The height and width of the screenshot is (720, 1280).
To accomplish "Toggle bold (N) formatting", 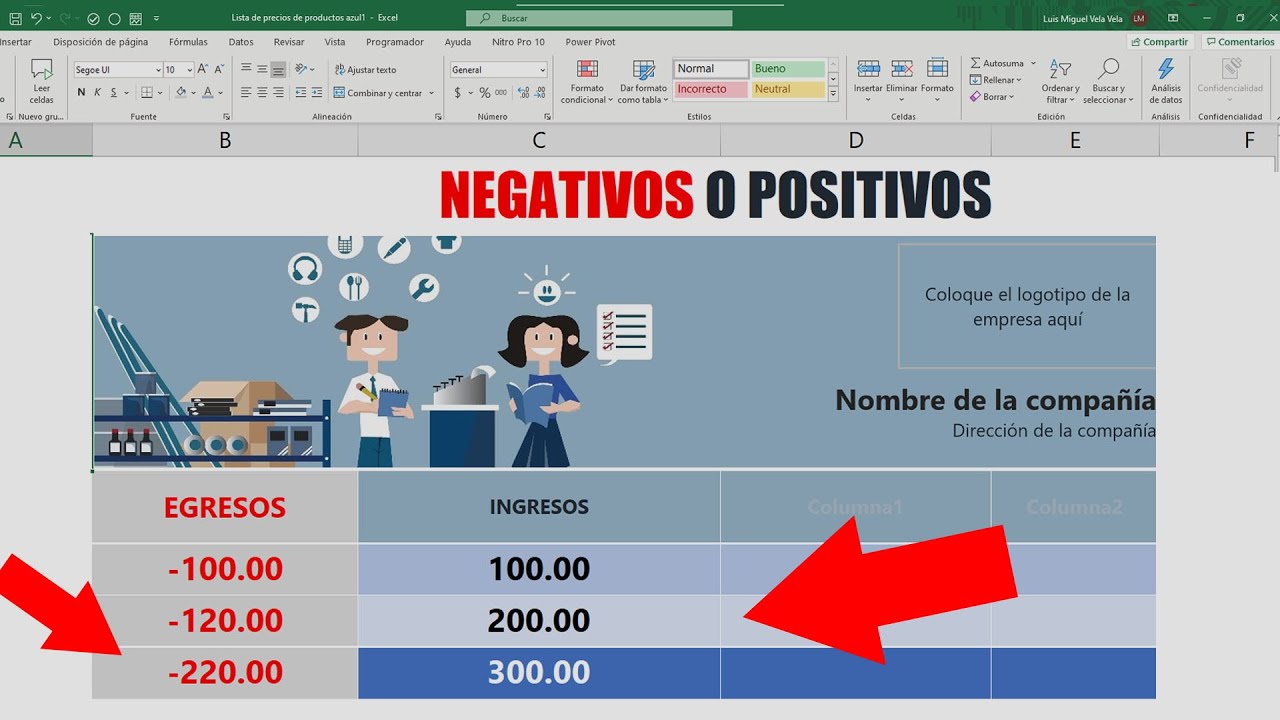I will (x=81, y=92).
